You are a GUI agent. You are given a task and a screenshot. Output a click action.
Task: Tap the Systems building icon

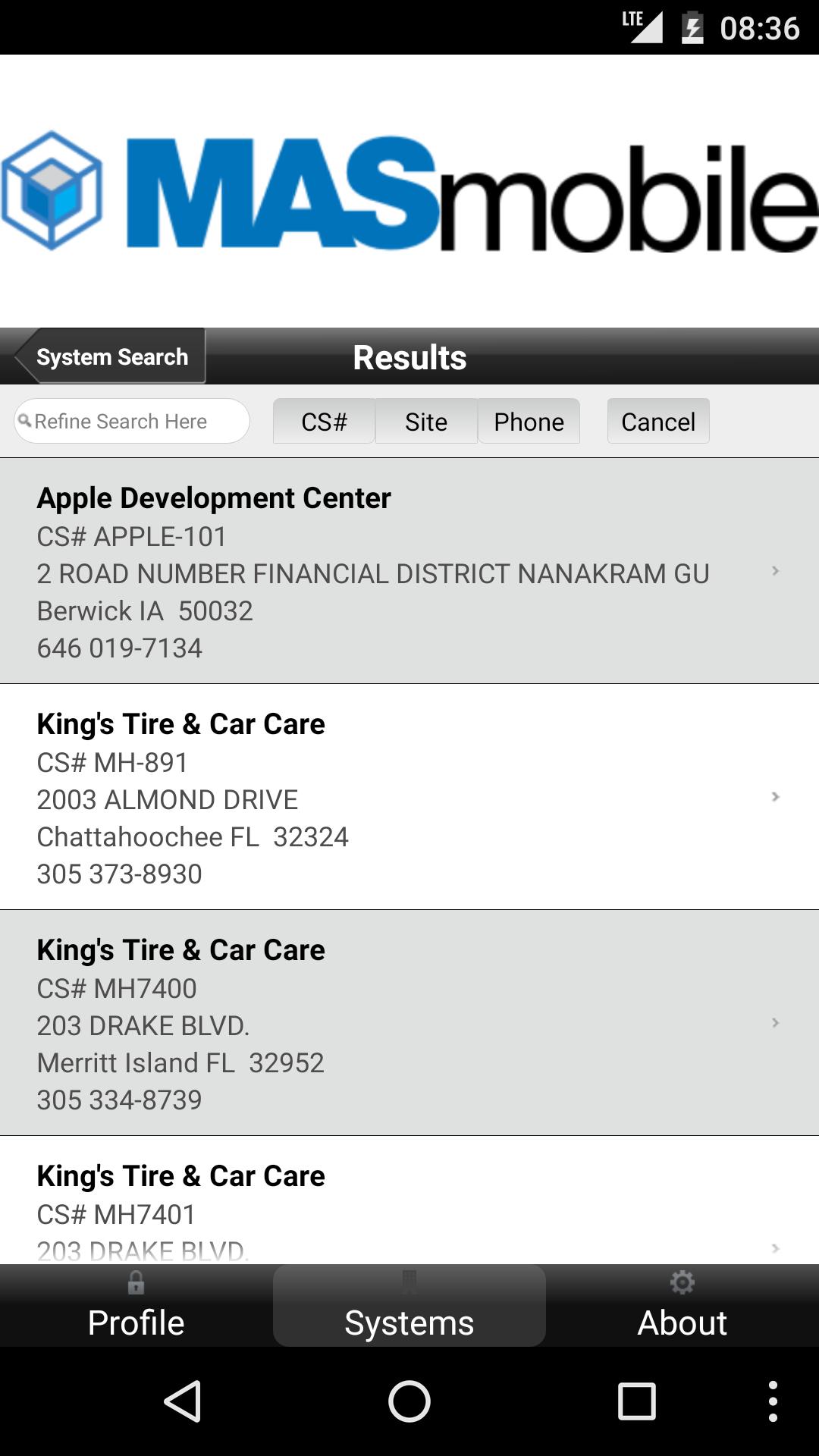tap(409, 1282)
